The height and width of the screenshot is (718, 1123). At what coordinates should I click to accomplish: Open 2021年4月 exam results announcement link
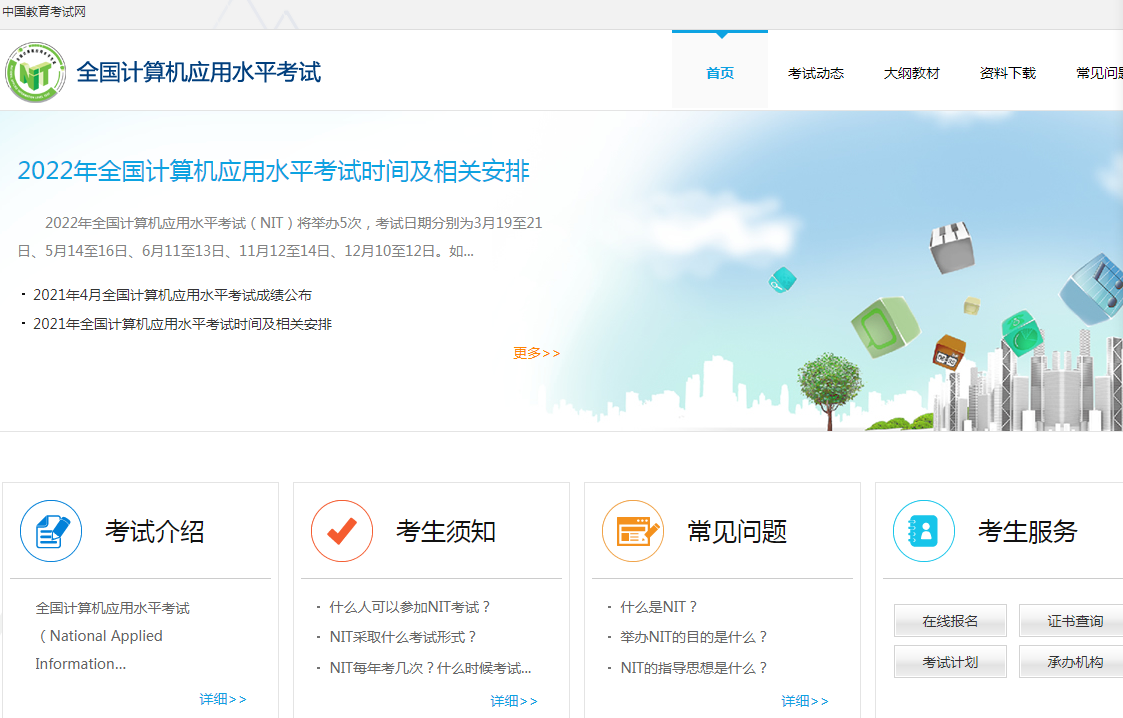tap(172, 295)
